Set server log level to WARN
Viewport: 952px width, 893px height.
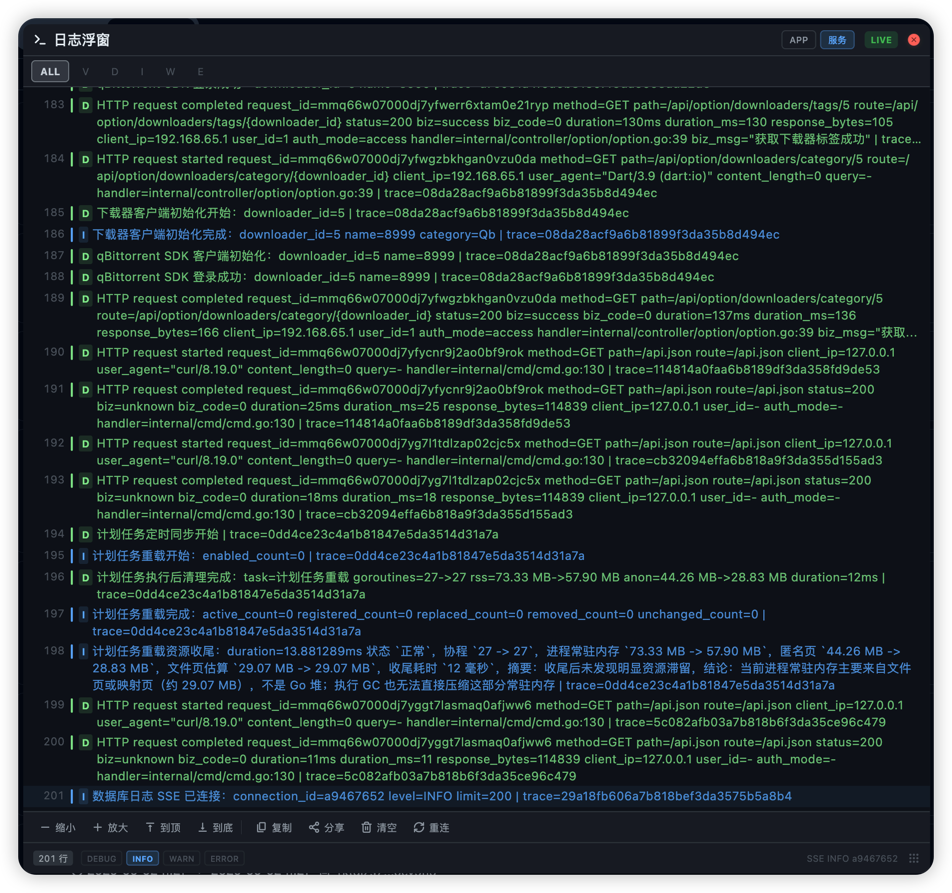click(x=182, y=858)
